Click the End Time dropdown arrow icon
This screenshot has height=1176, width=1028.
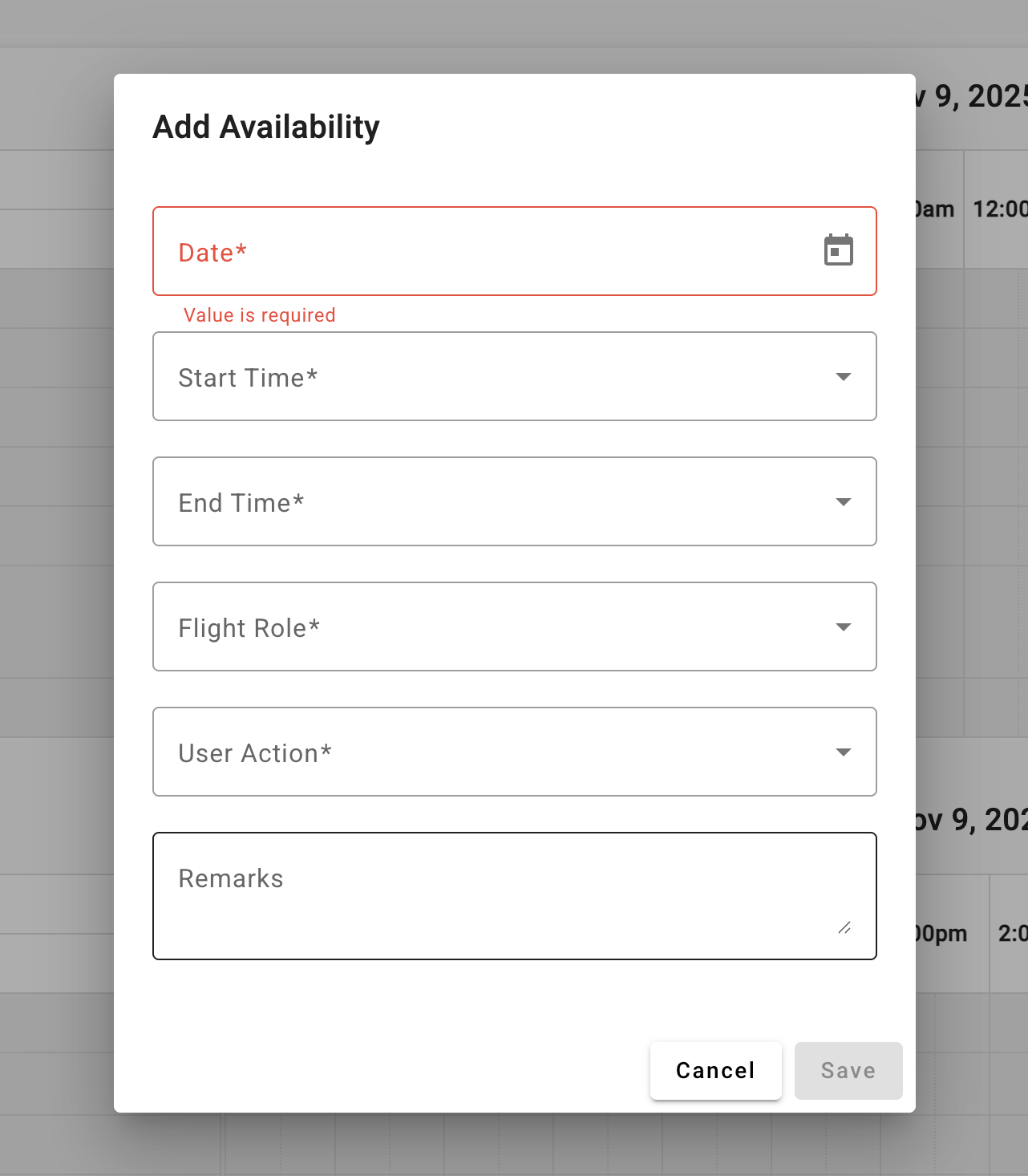[x=843, y=501]
